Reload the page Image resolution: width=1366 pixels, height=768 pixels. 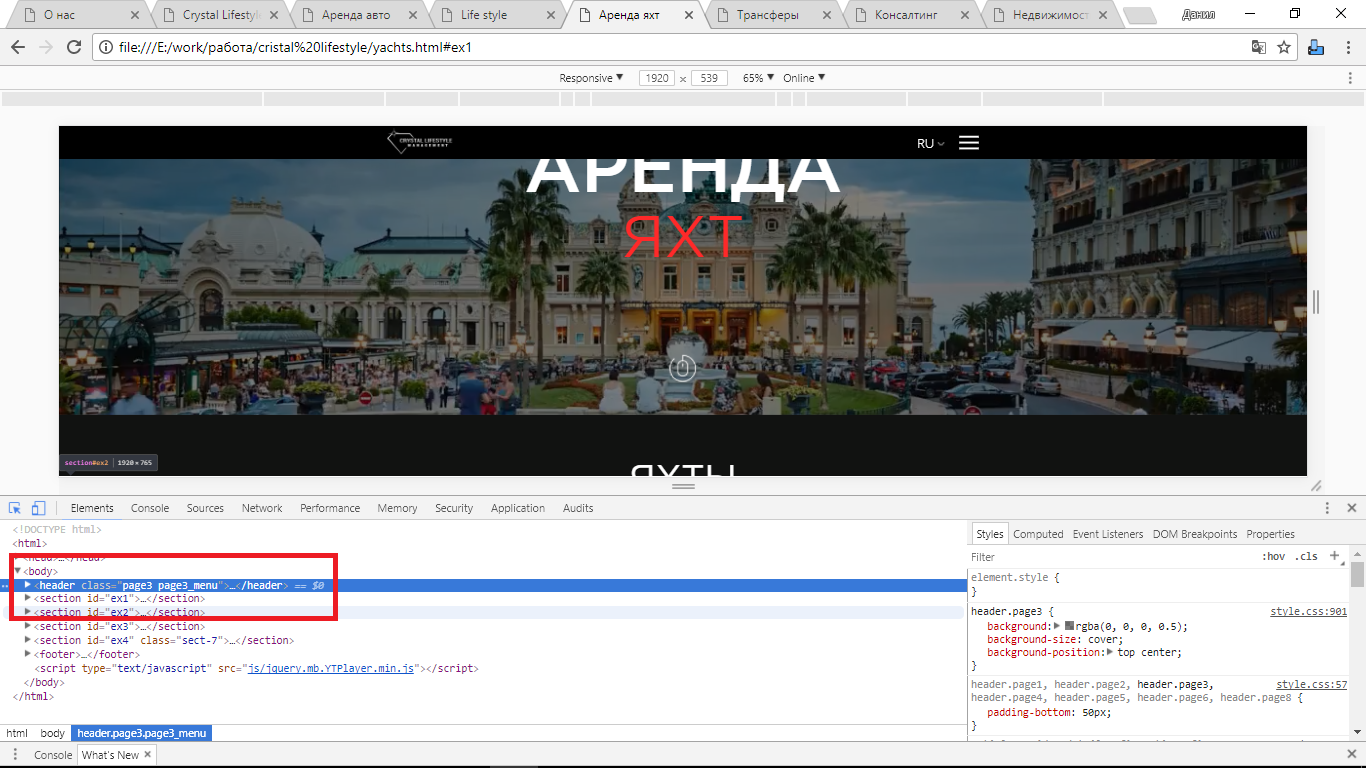73,47
